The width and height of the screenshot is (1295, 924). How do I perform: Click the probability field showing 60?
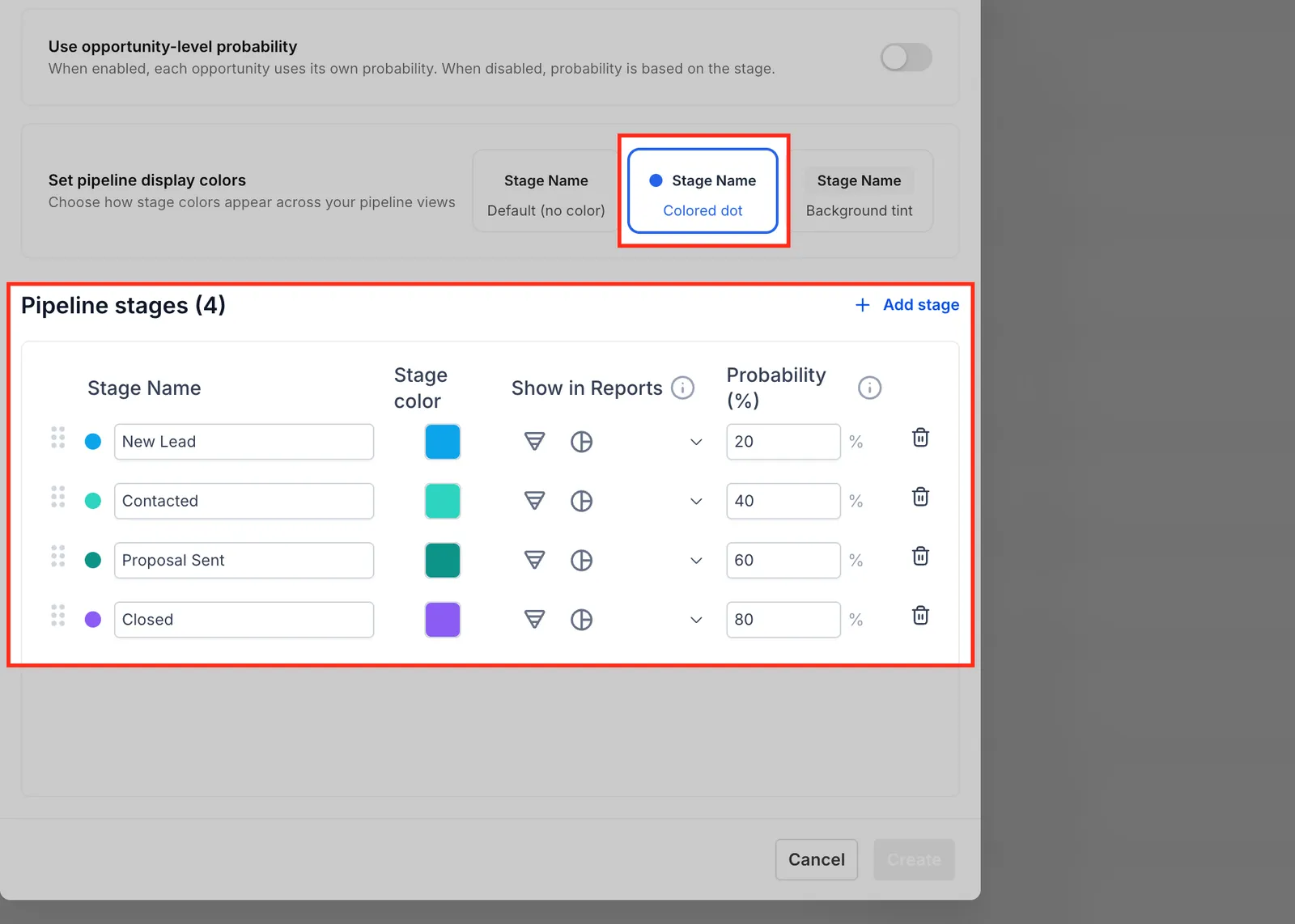(783, 560)
